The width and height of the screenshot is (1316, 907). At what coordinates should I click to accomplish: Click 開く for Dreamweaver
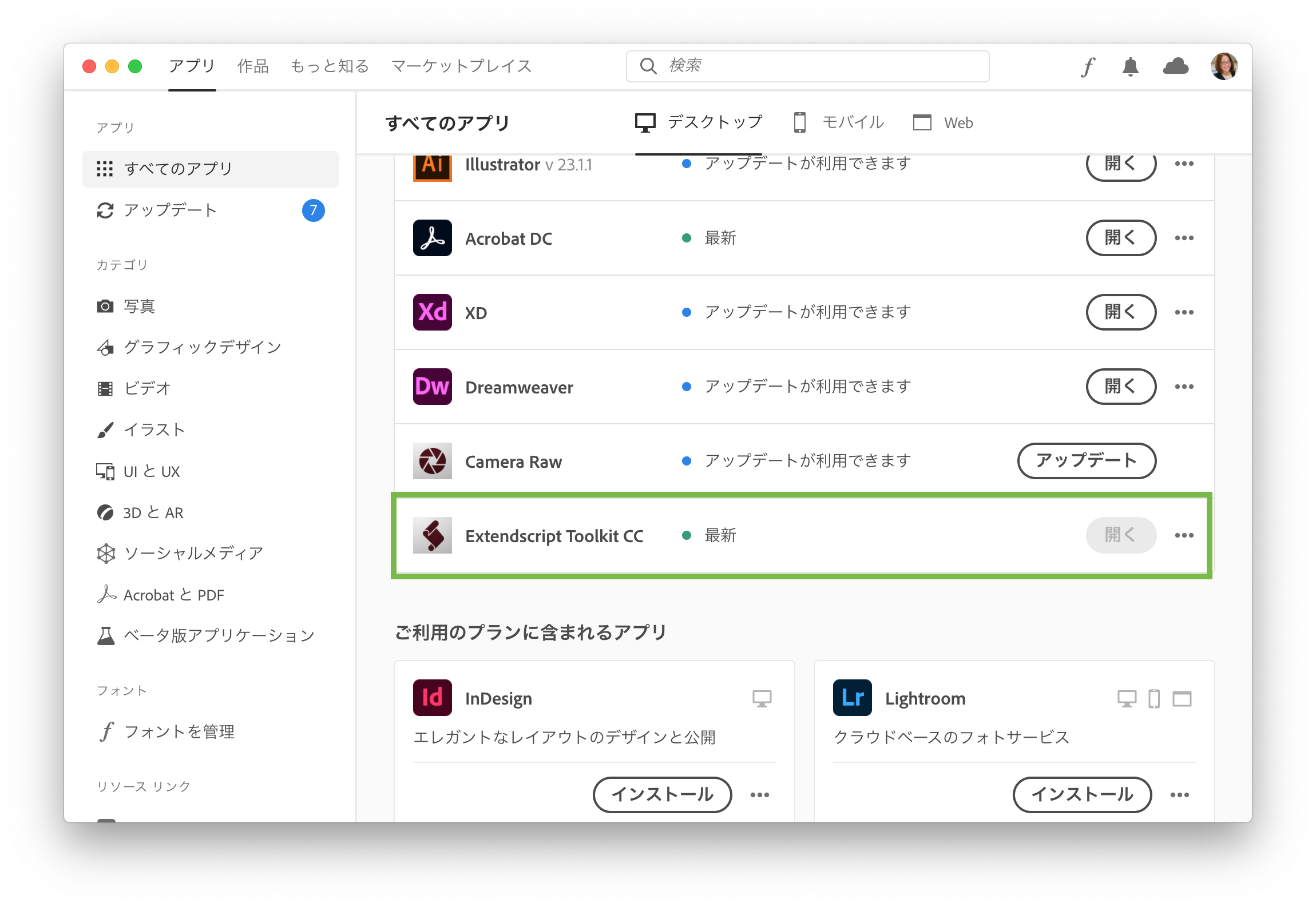pyautogui.click(x=1121, y=387)
